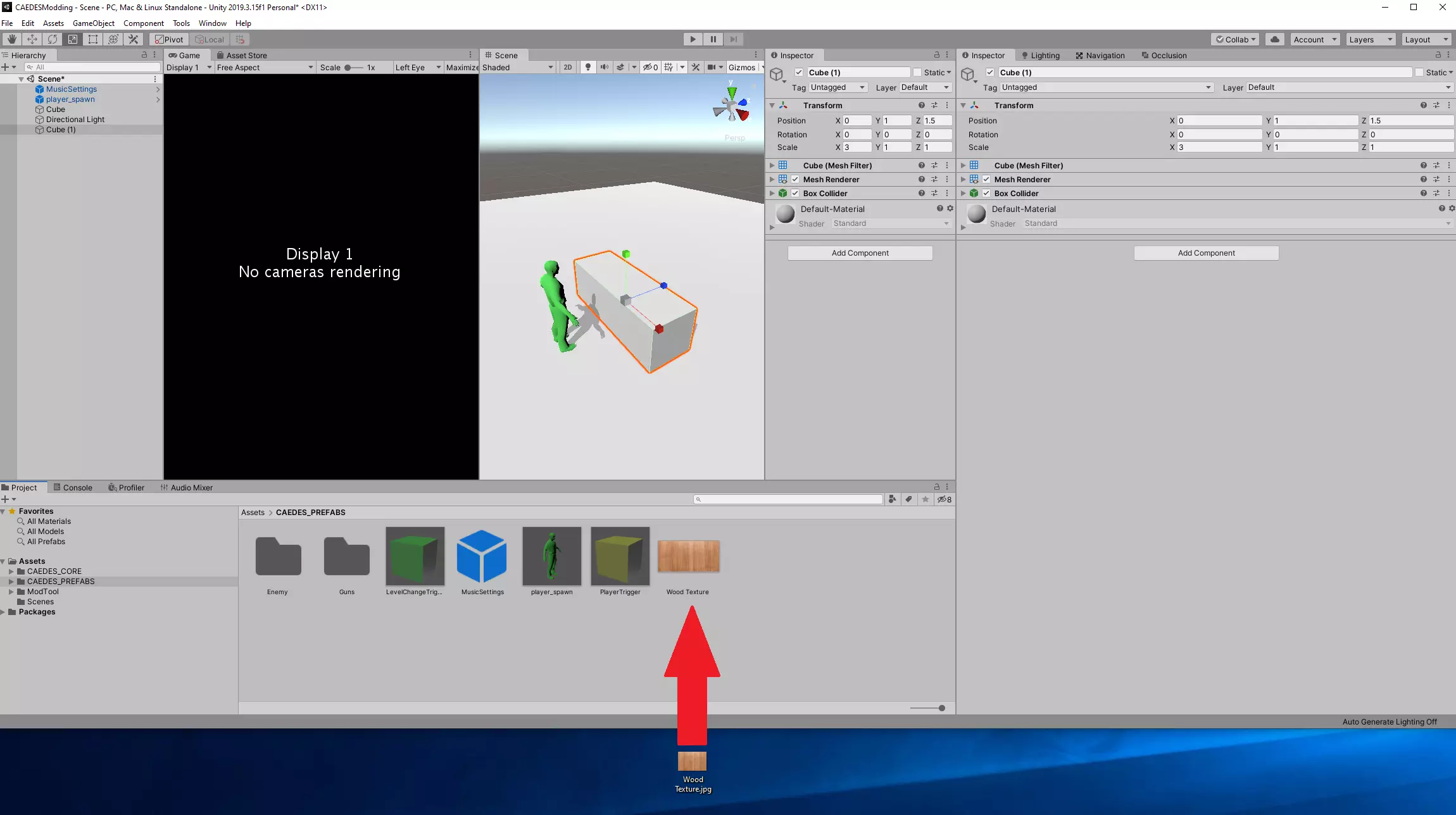The image size is (1456, 815).
Task: Switch to the Console tab
Action: pos(73,488)
